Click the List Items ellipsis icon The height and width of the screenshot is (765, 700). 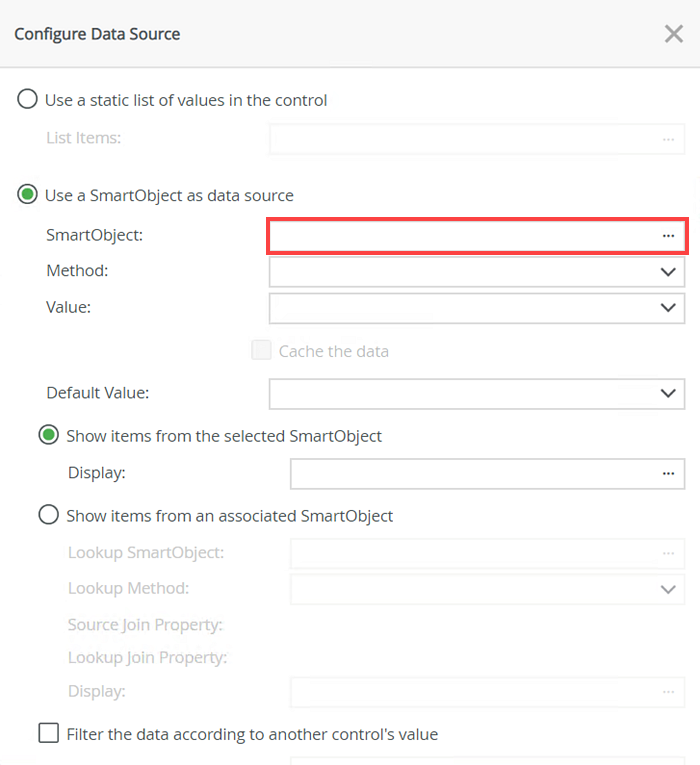tap(668, 139)
